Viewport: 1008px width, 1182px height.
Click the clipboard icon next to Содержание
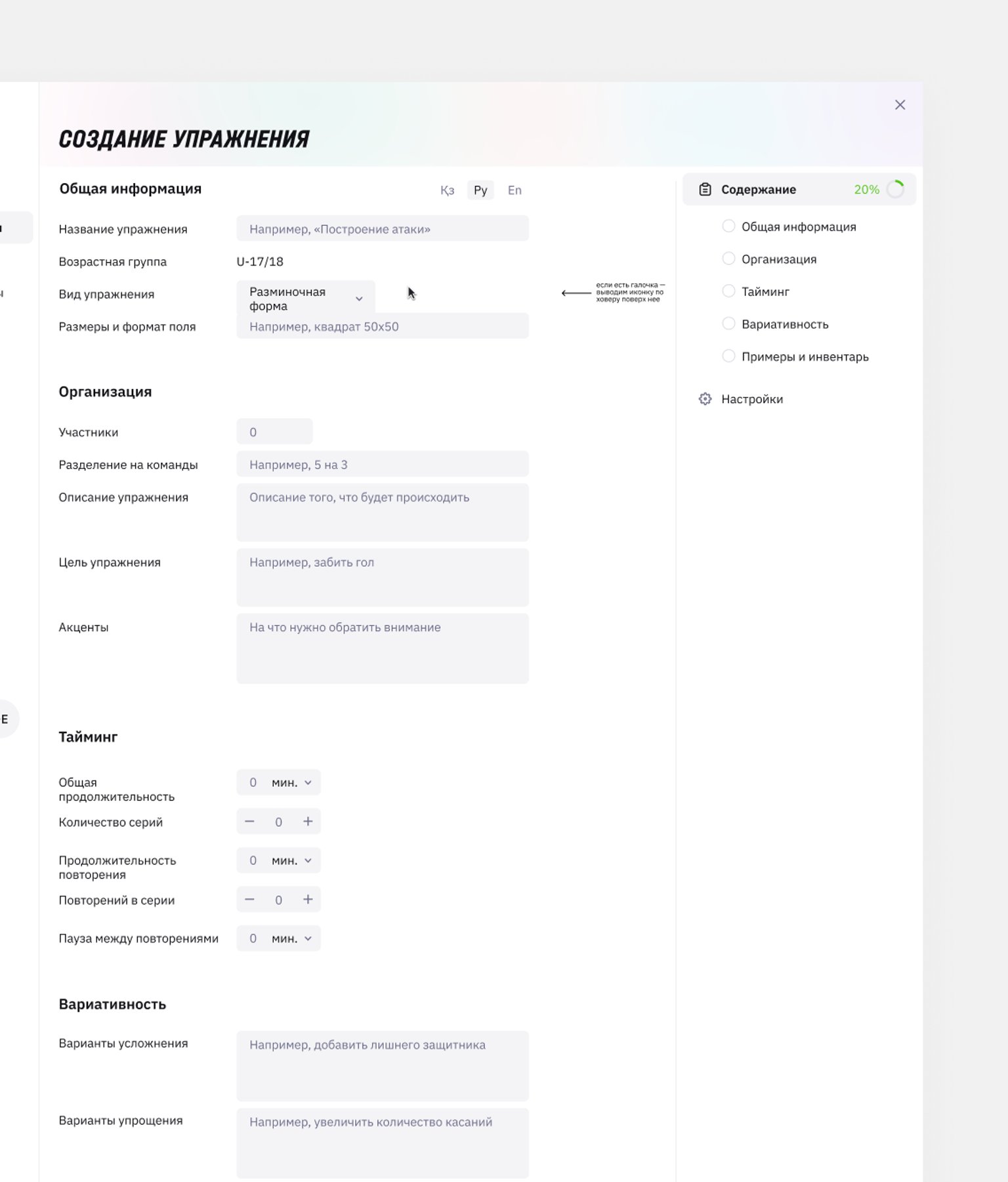(x=705, y=190)
